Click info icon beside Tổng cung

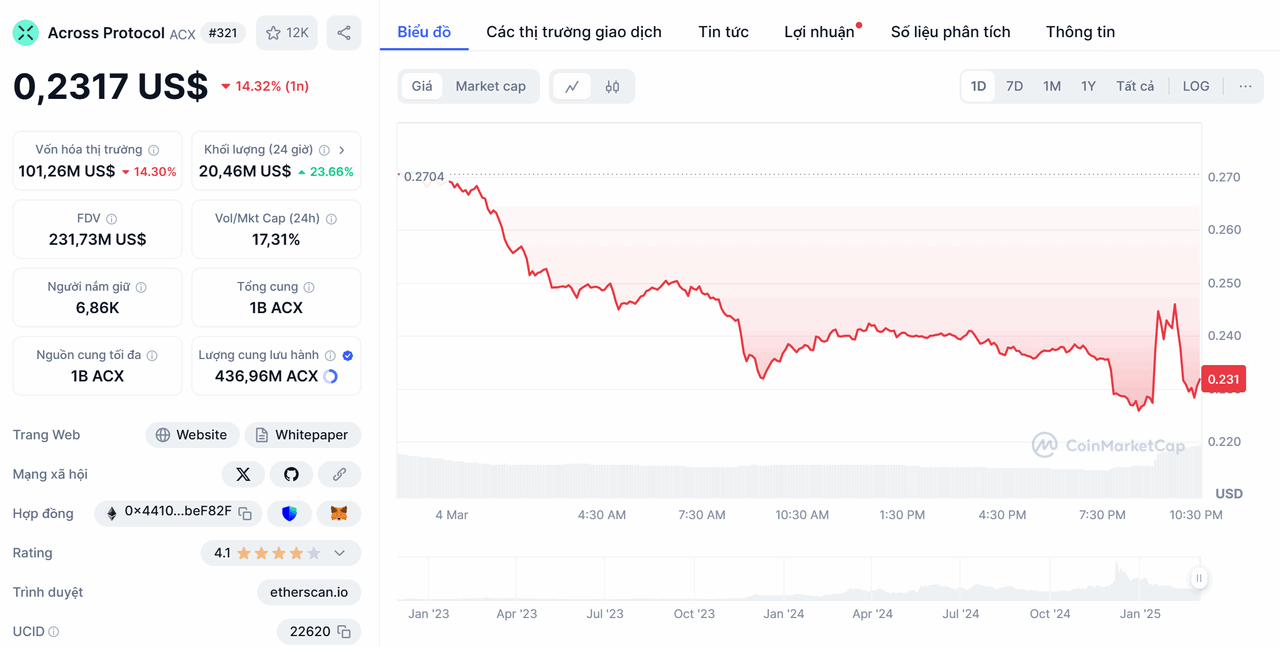point(309,287)
